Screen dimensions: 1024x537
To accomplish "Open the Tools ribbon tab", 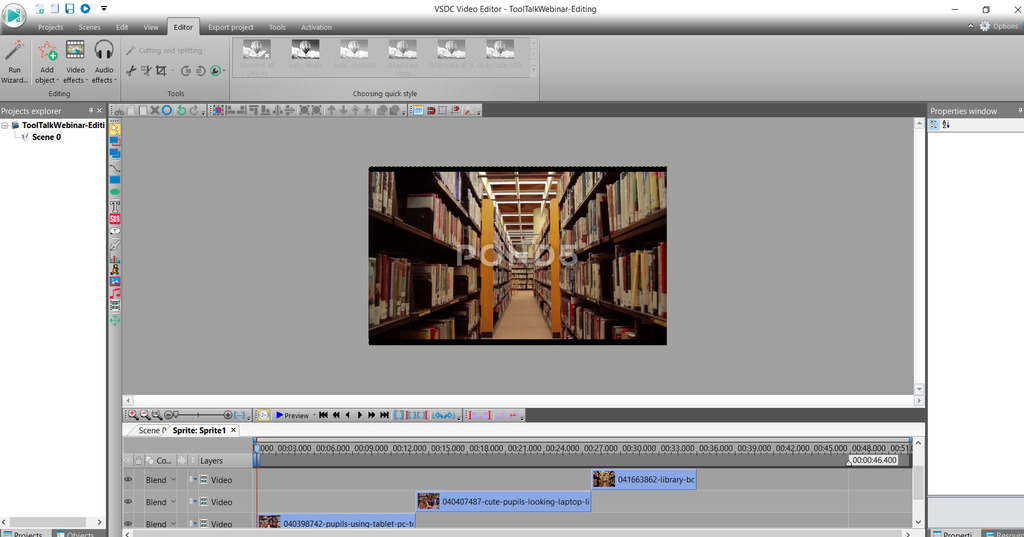I will [x=278, y=27].
